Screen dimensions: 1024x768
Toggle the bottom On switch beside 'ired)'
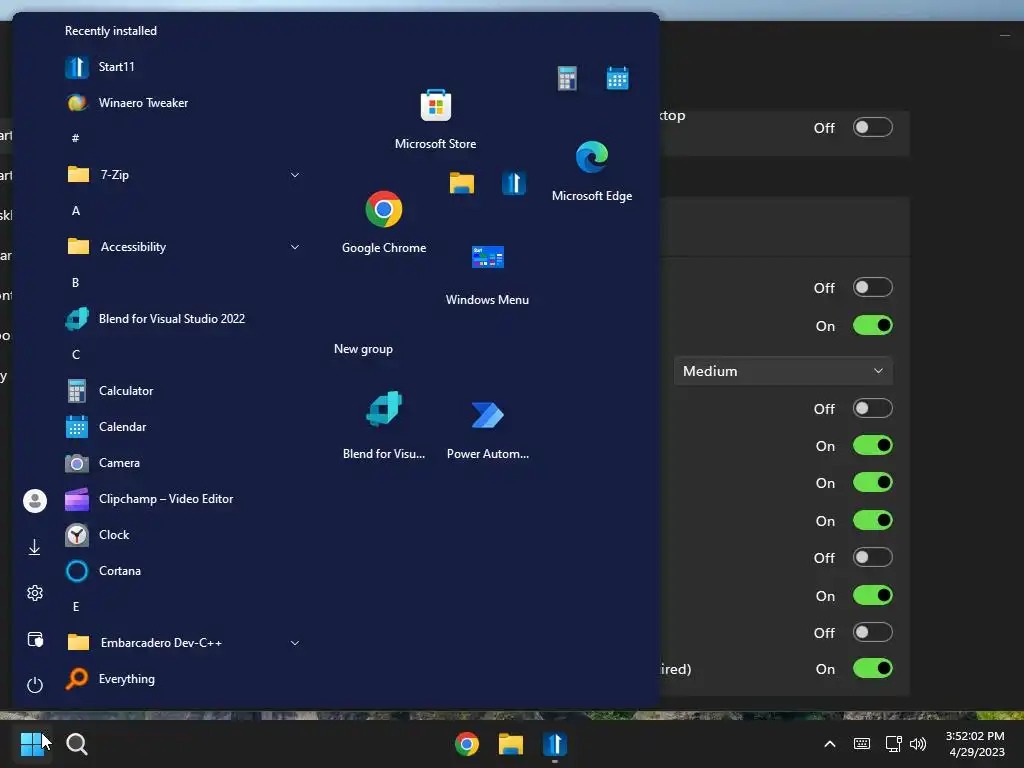point(872,669)
